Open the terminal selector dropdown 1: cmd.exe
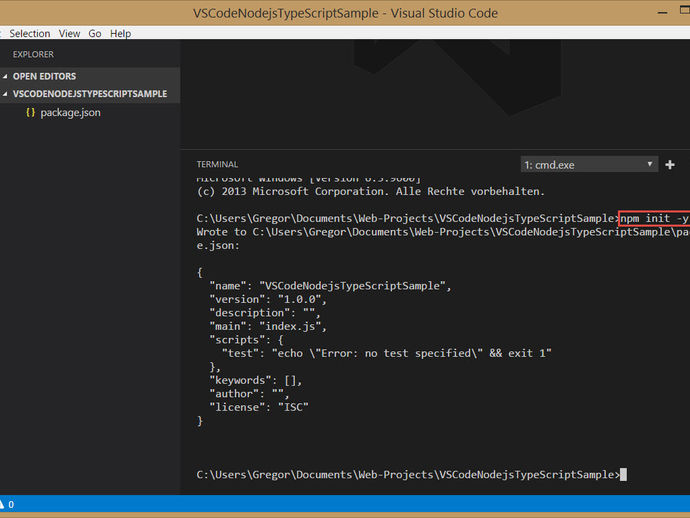Image resolution: width=690 pixels, height=518 pixels. pyautogui.click(x=589, y=165)
